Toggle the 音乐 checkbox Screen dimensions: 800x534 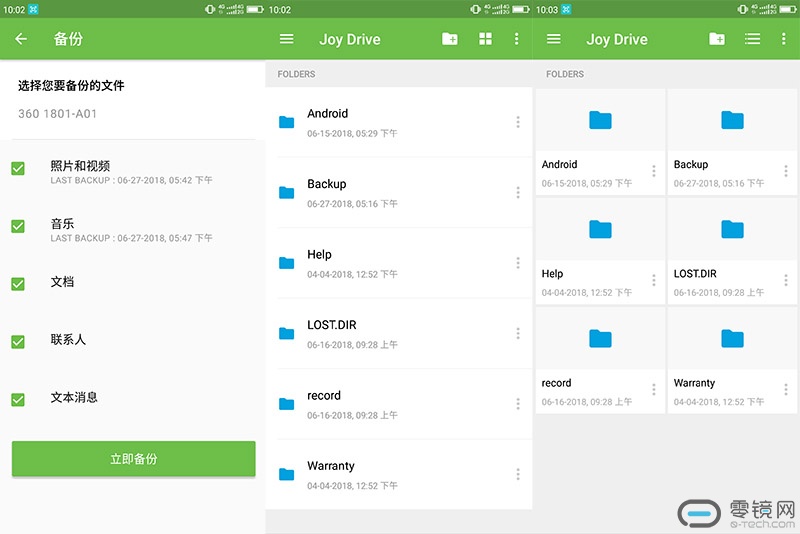pyautogui.click(x=18, y=227)
